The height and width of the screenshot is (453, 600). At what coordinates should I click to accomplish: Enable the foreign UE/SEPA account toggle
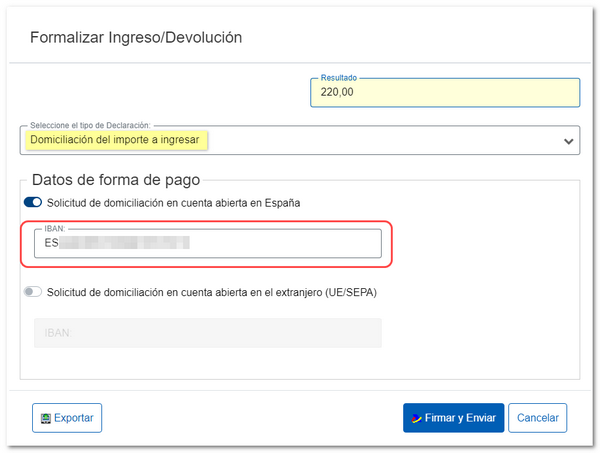[x=32, y=292]
